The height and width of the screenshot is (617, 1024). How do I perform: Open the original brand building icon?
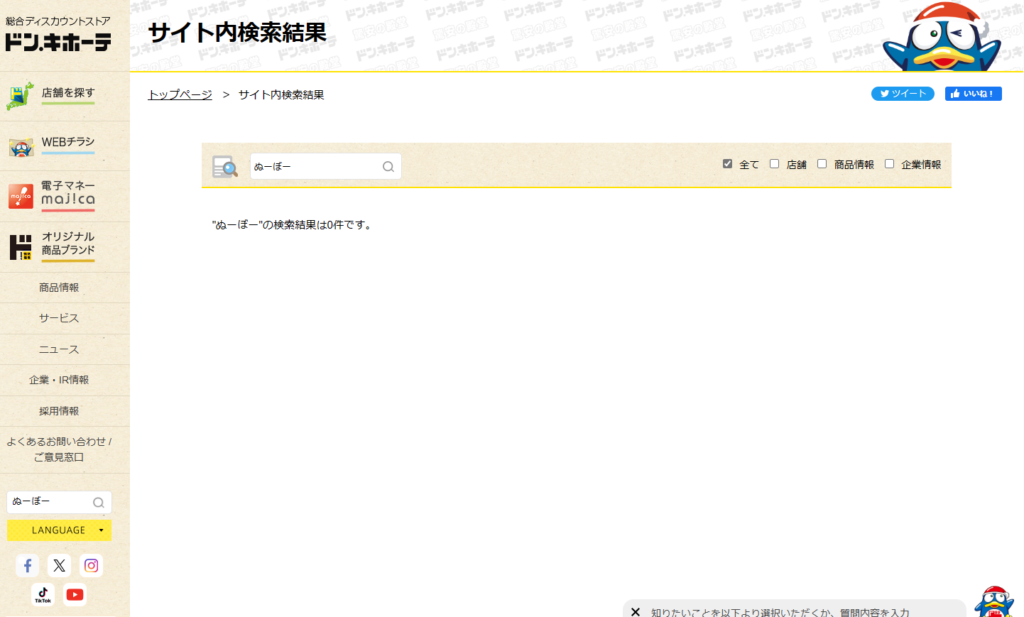[20, 247]
